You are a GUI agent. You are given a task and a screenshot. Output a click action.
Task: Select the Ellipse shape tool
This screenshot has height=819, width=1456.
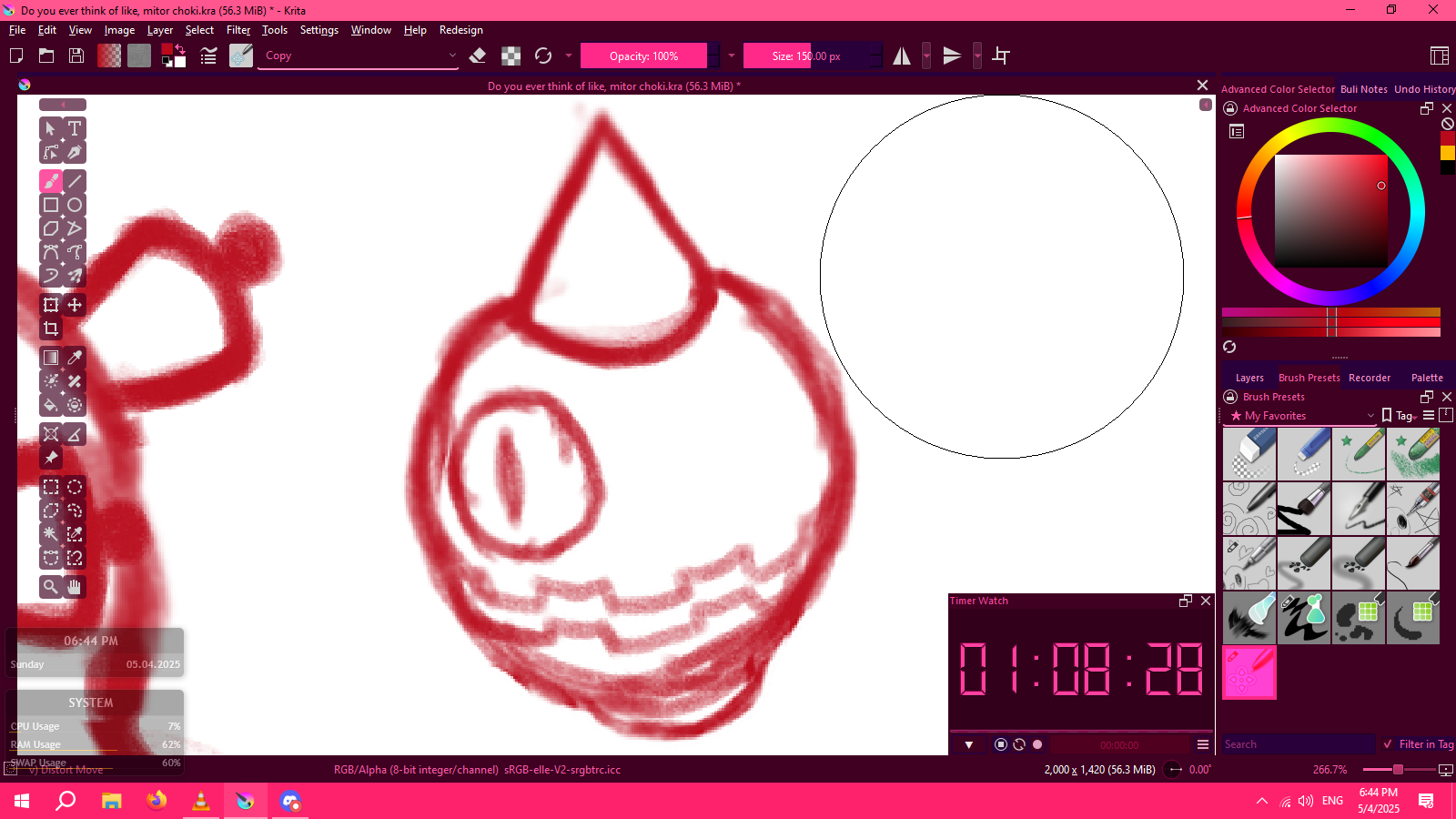(x=75, y=205)
